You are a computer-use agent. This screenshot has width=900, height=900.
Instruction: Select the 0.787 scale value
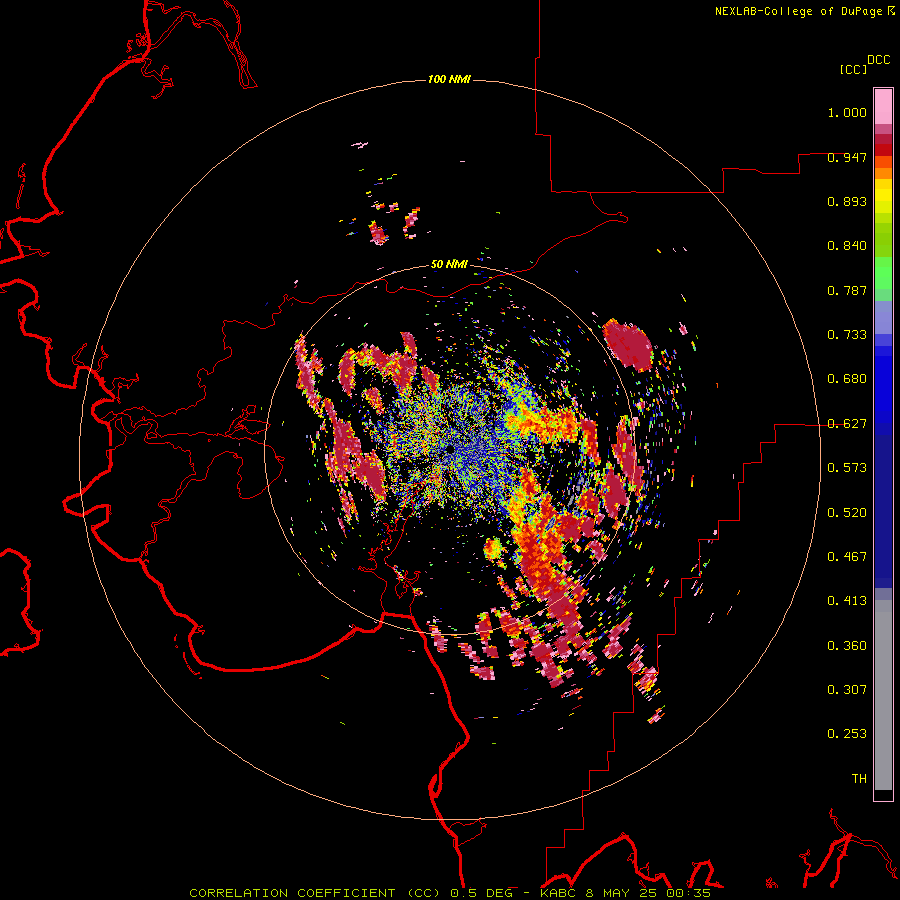pos(847,290)
